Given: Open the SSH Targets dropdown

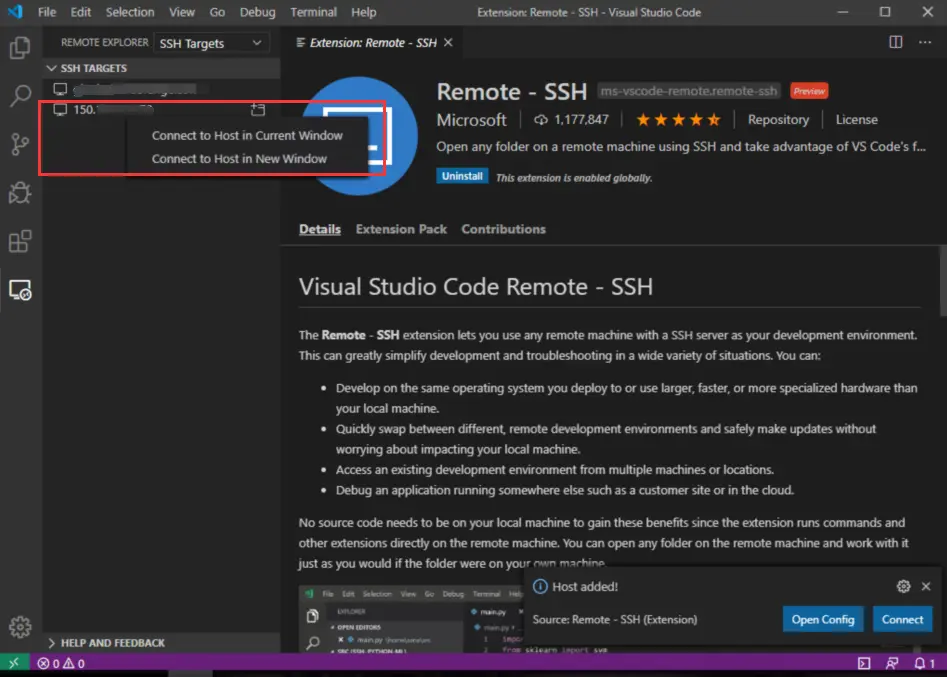Looking at the screenshot, I should point(211,43).
